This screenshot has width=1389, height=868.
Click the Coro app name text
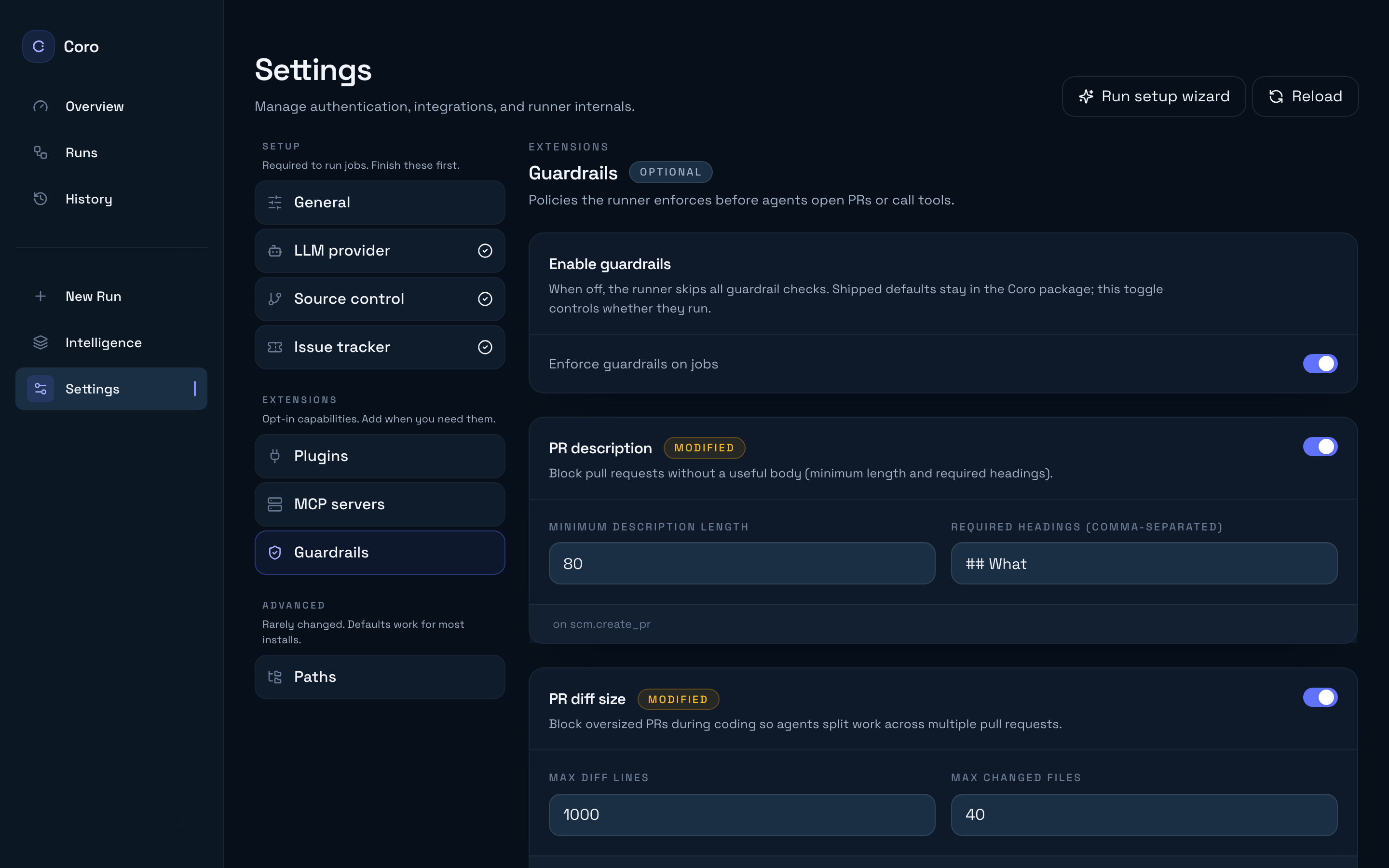81,46
